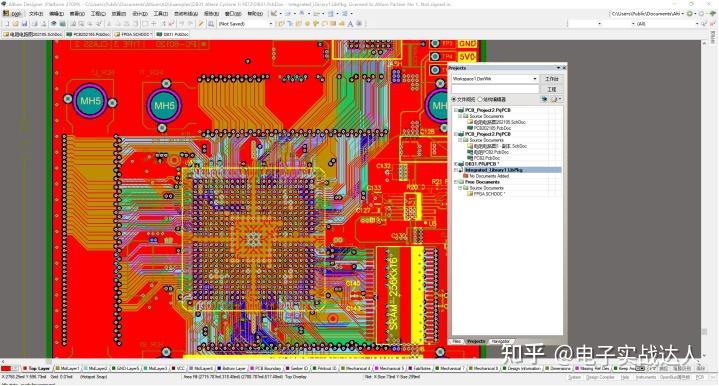Image resolution: width=719 pixels, height=386 pixels.
Task: Switch to the DB31.PcbDoc document tab
Action: point(172,34)
